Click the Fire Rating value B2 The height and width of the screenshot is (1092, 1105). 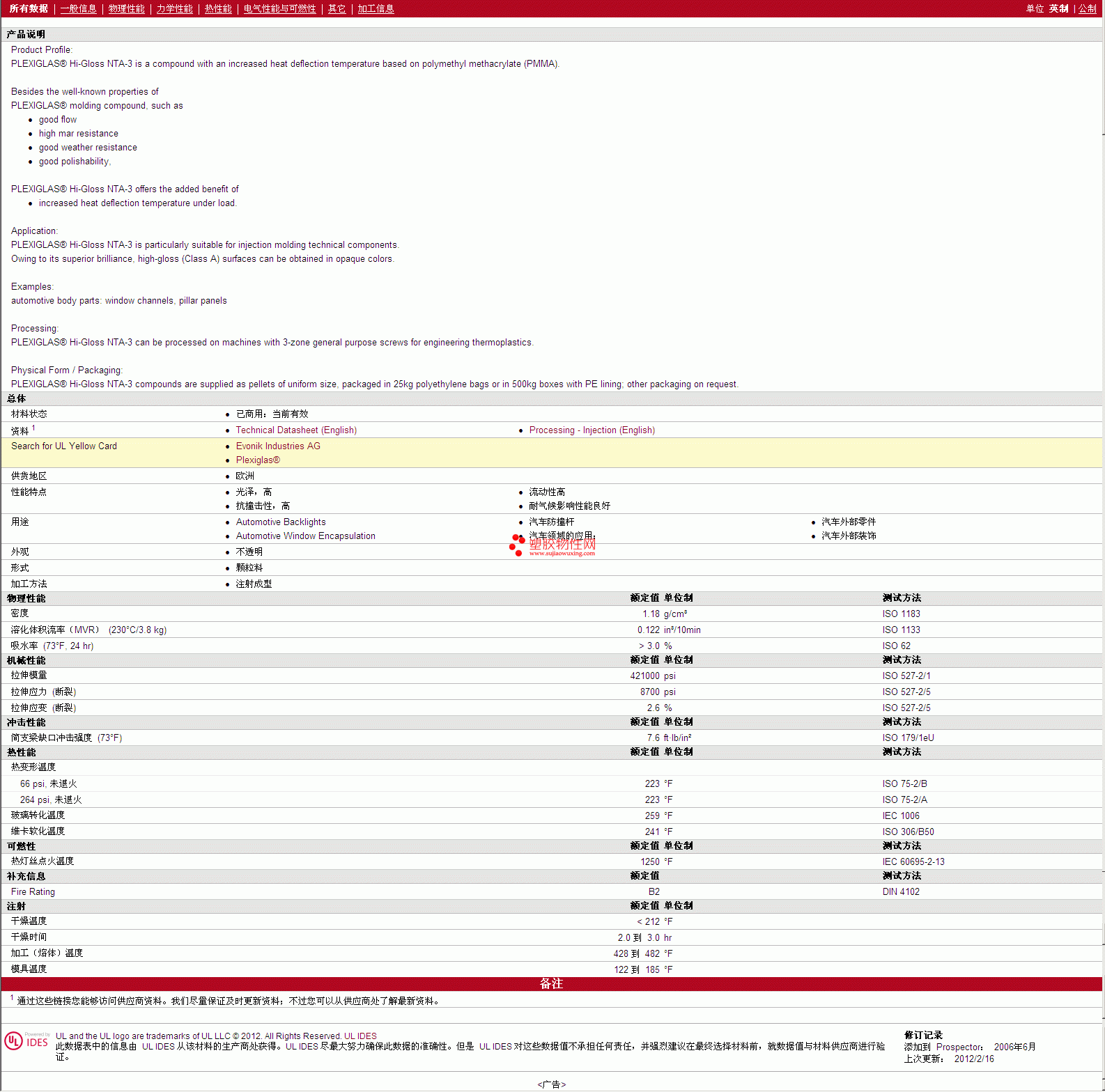654,892
